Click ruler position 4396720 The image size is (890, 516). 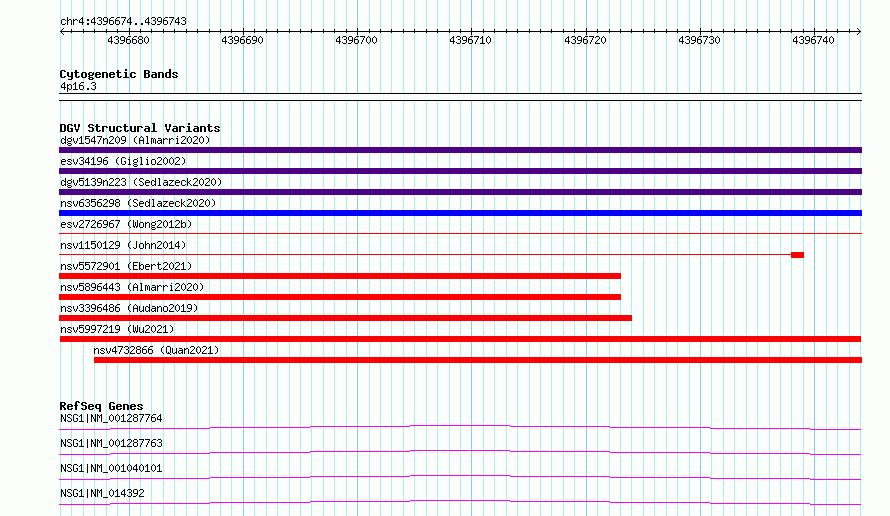(x=585, y=40)
